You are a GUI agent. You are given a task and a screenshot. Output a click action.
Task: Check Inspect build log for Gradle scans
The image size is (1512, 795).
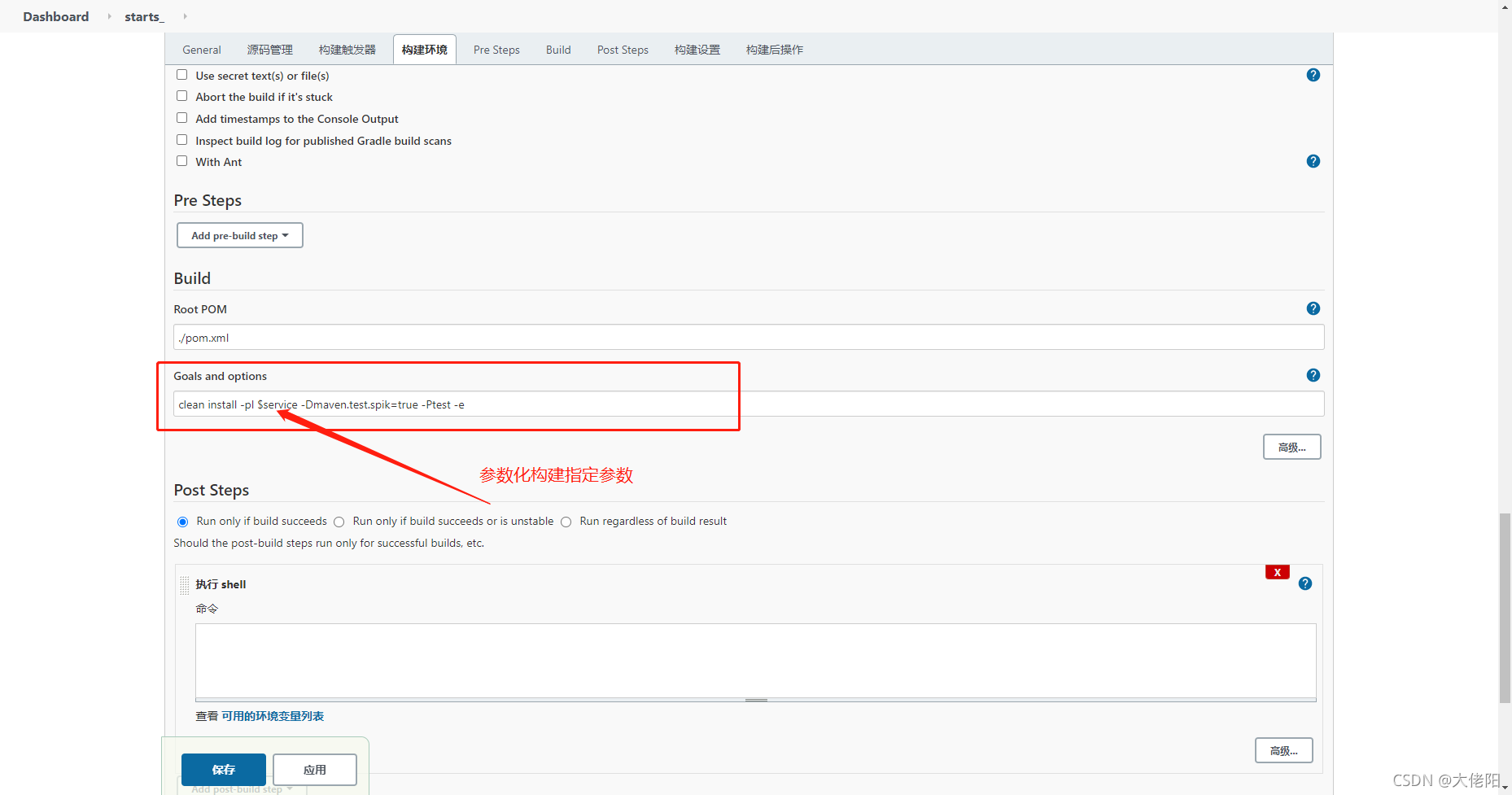pos(182,140)
